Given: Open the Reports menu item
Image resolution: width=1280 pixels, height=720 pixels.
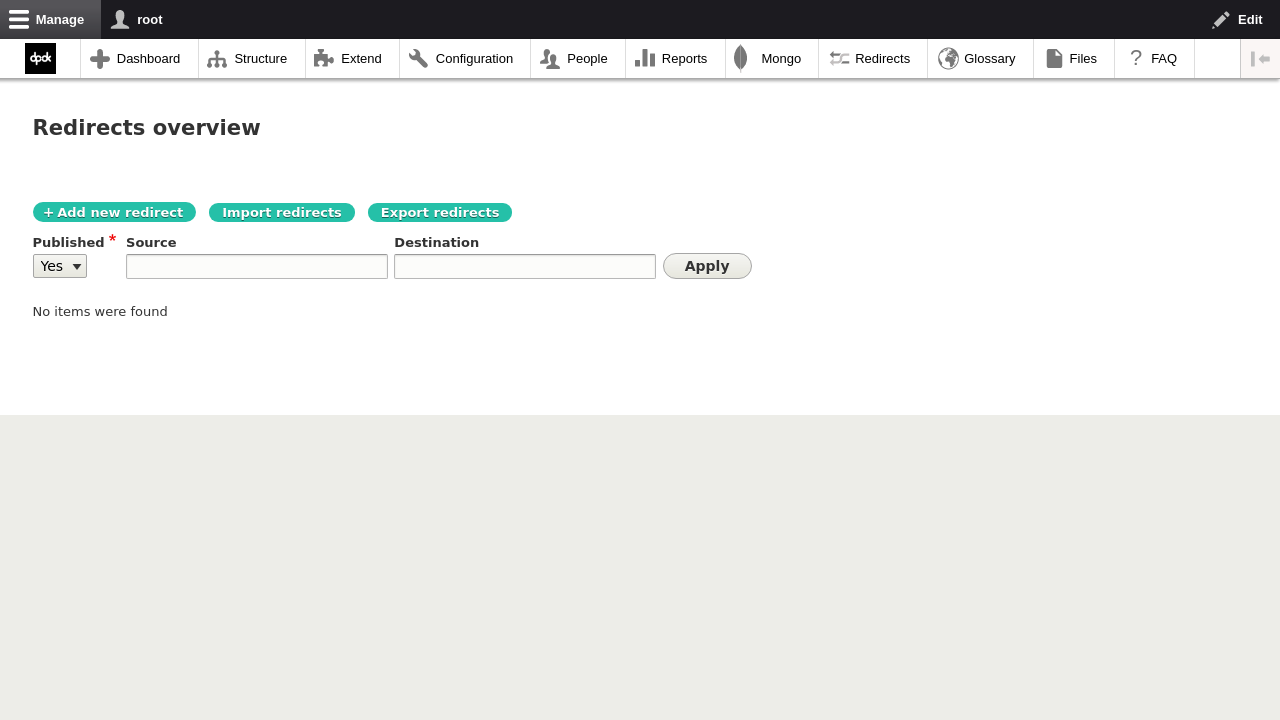Looking at the screenshot, I should 675,59.
